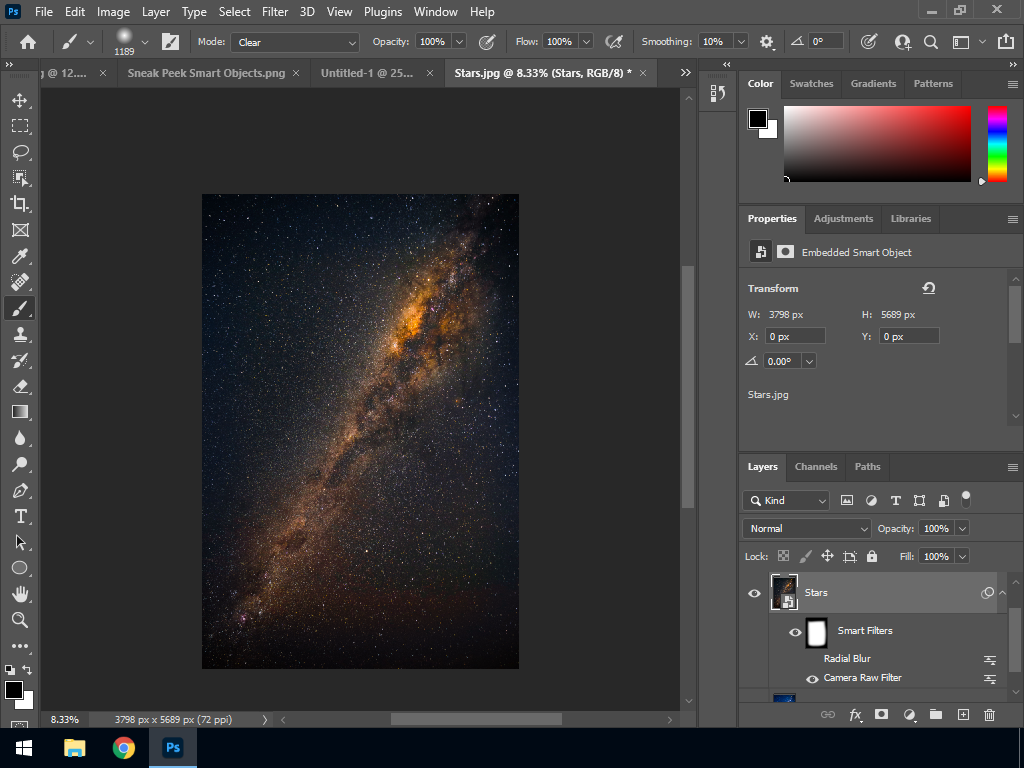Select the Crop tool

pyautogui.click(x=20, y=204)
